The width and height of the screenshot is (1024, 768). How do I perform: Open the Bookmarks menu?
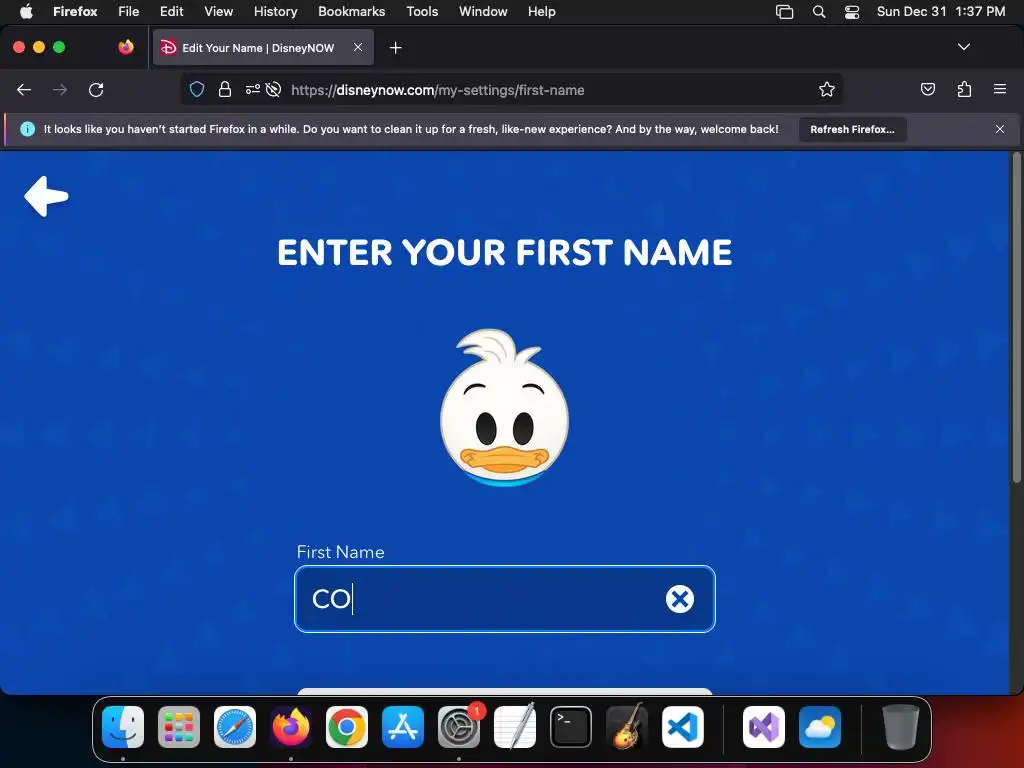click(351, 11)
